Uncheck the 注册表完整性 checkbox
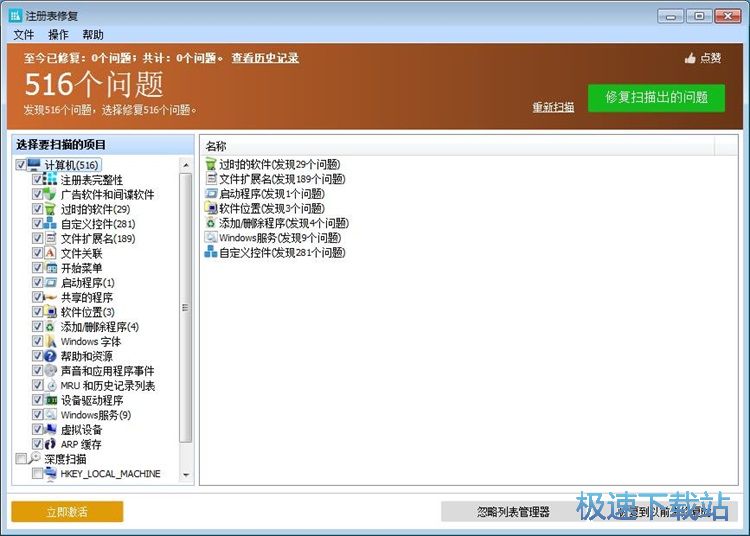The image size is (750, 536). point(37,179)
